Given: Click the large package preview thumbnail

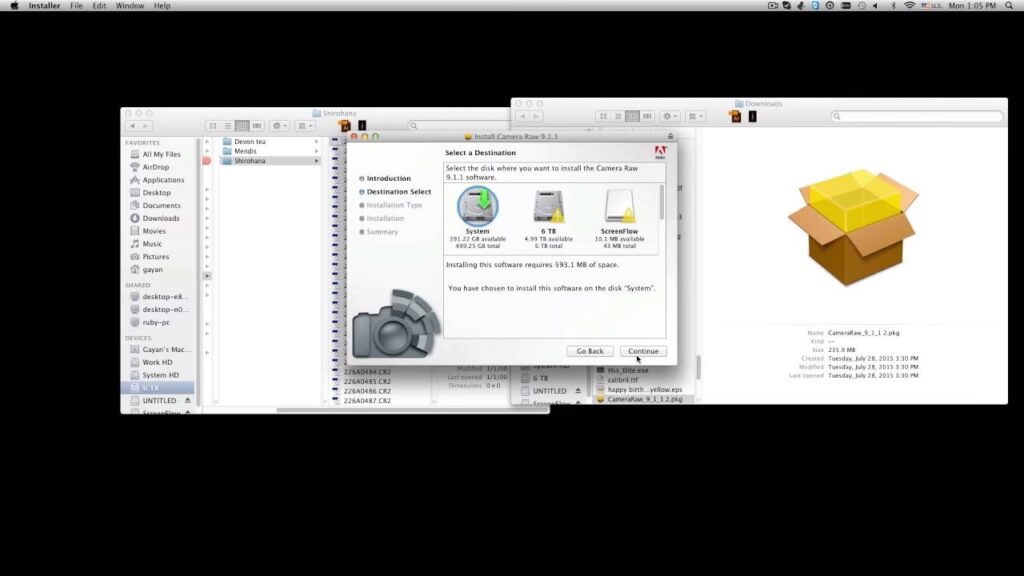Looking at the screenshot, I should [x=852, y=228].
